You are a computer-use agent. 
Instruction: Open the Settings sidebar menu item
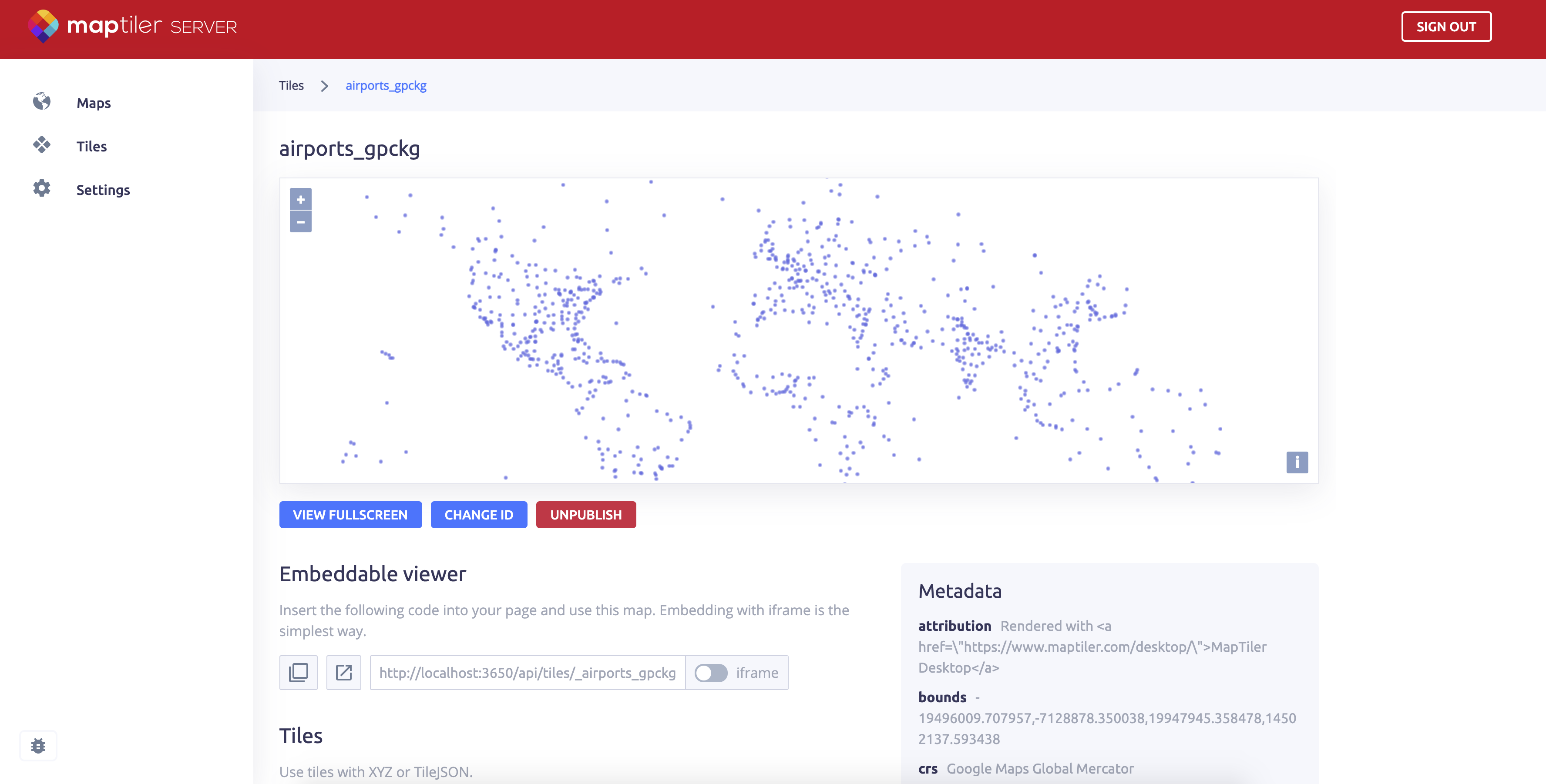pos(103,190)
